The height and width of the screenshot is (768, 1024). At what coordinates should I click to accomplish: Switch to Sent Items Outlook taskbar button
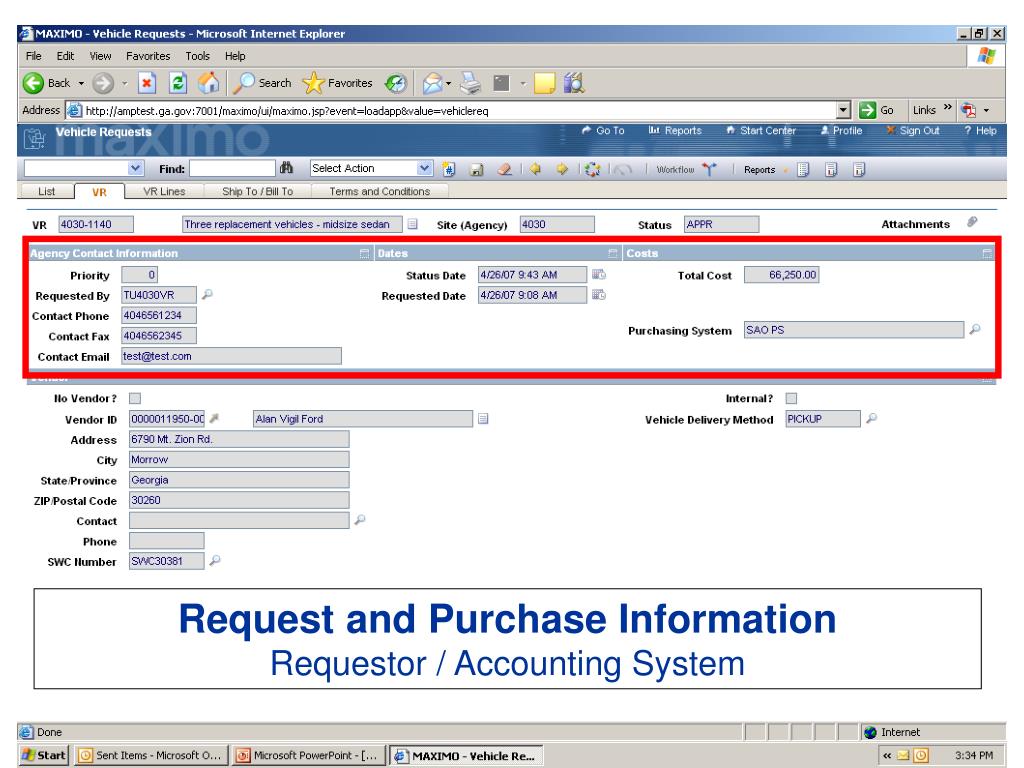(152, 756)
